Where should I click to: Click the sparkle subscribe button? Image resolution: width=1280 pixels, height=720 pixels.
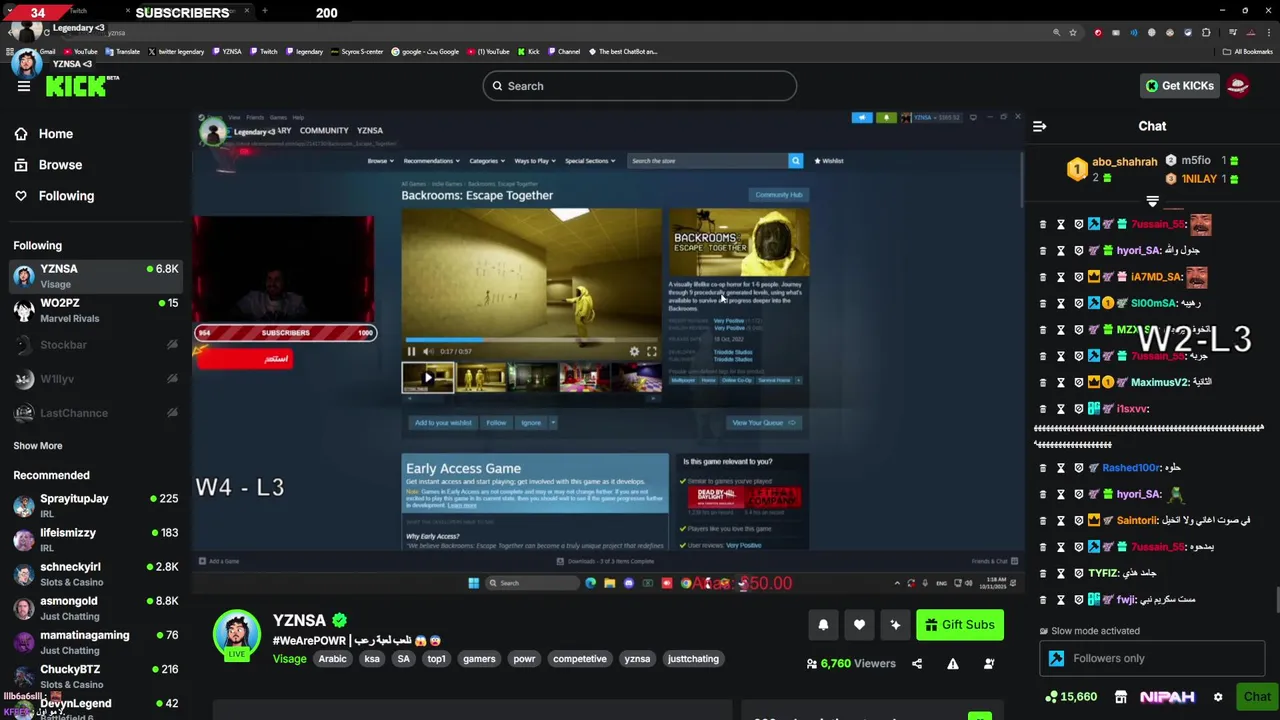(x=895, y=625)
